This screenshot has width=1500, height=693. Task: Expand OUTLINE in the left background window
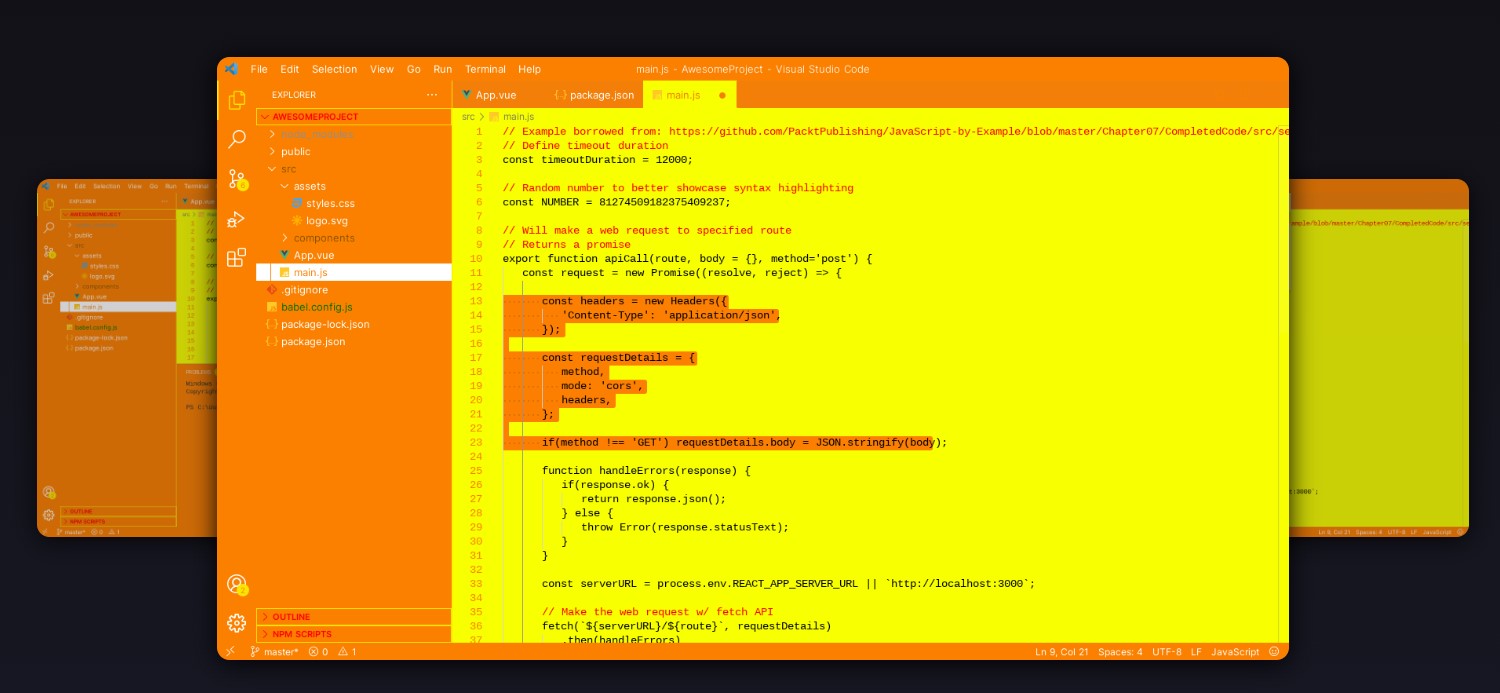(119, 511)
